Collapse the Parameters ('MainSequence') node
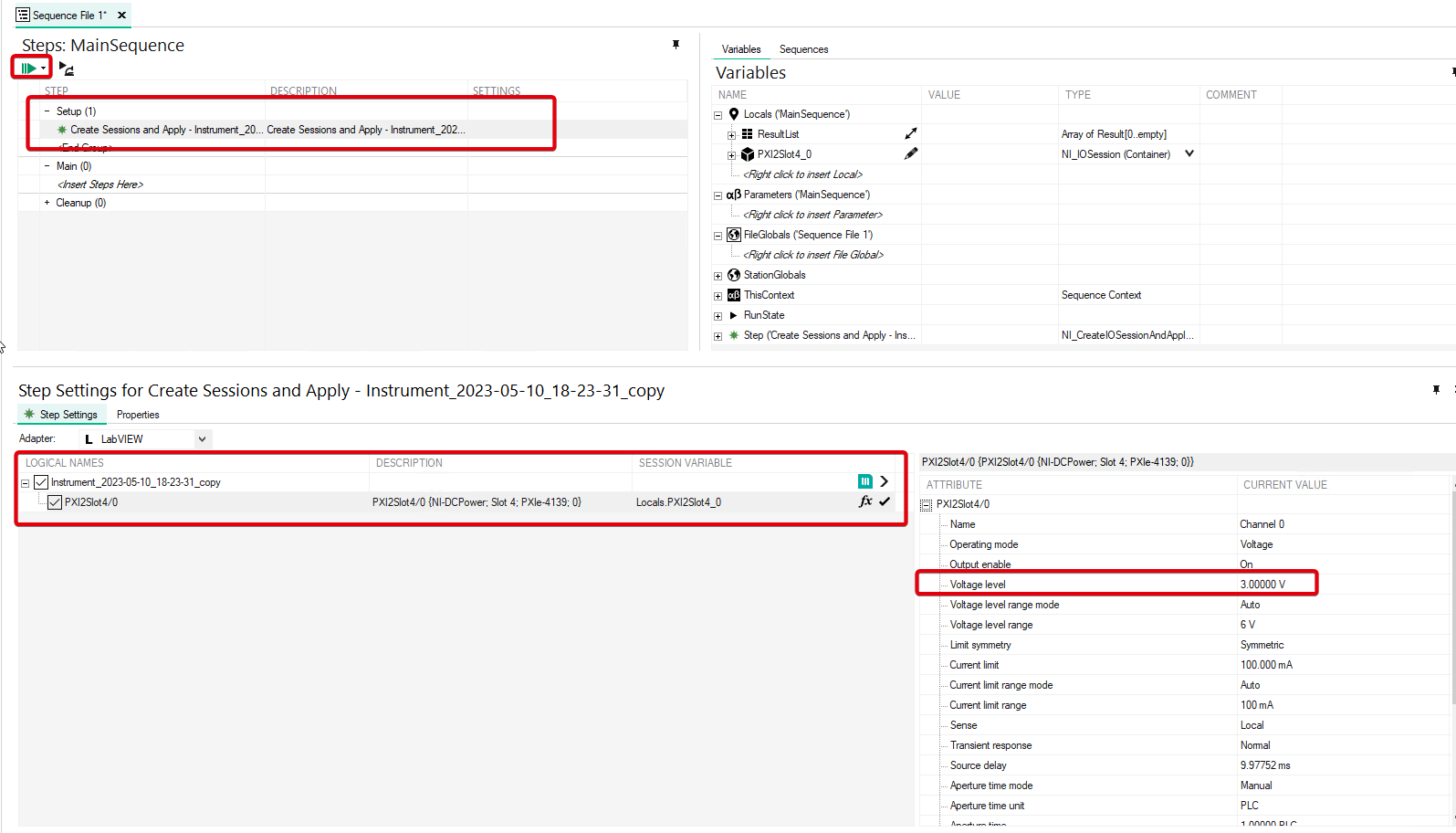 pos(718,195)
